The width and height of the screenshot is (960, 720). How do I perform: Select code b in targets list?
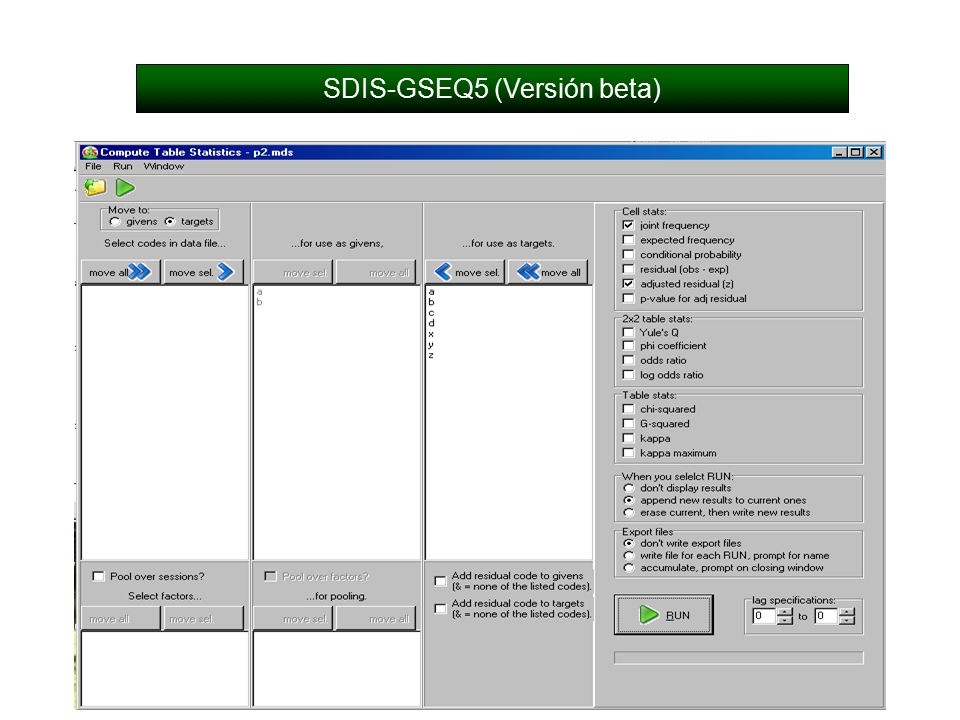coord(431,302)
